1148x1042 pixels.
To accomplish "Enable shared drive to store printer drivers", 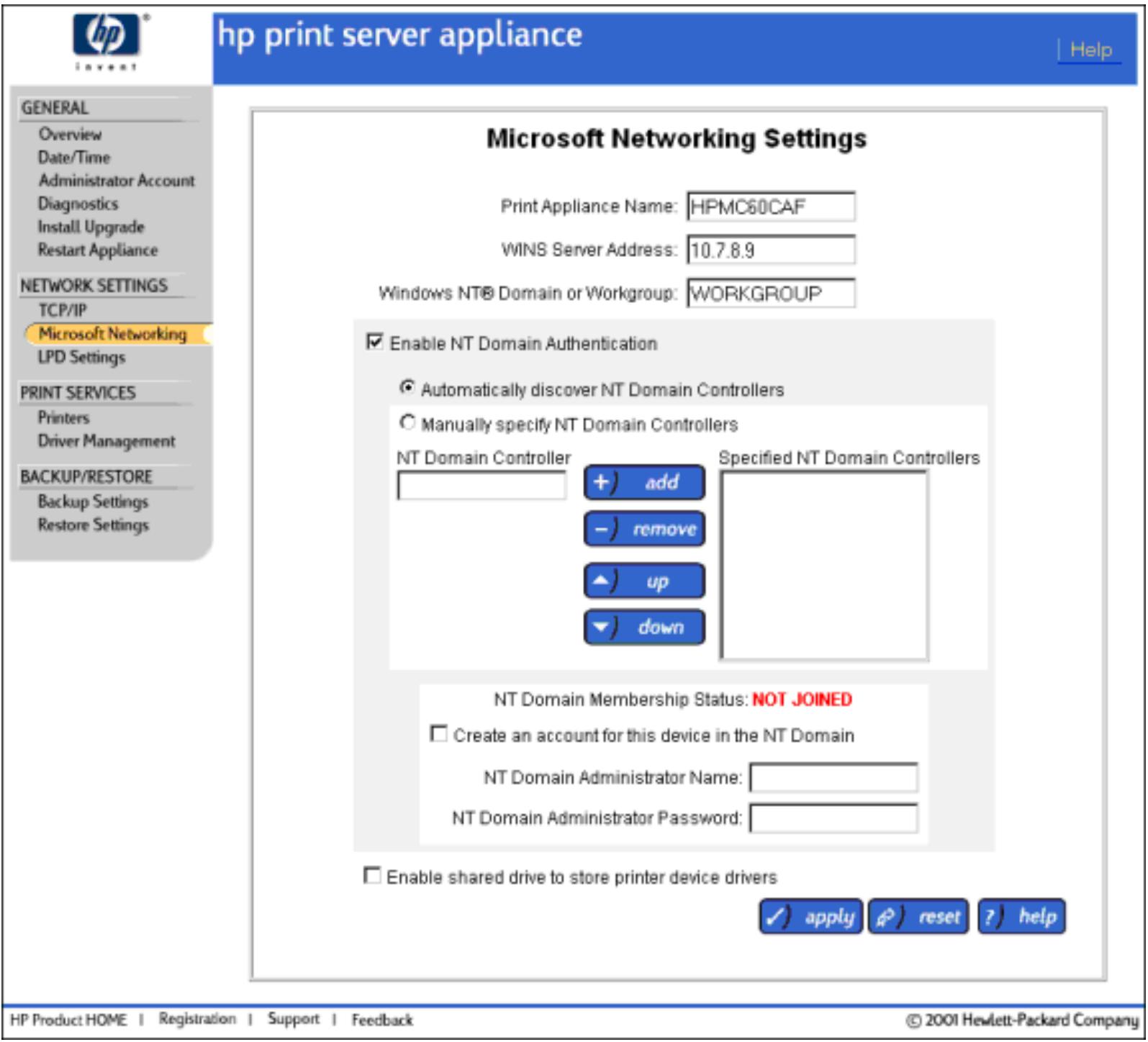I will [372, 875].
